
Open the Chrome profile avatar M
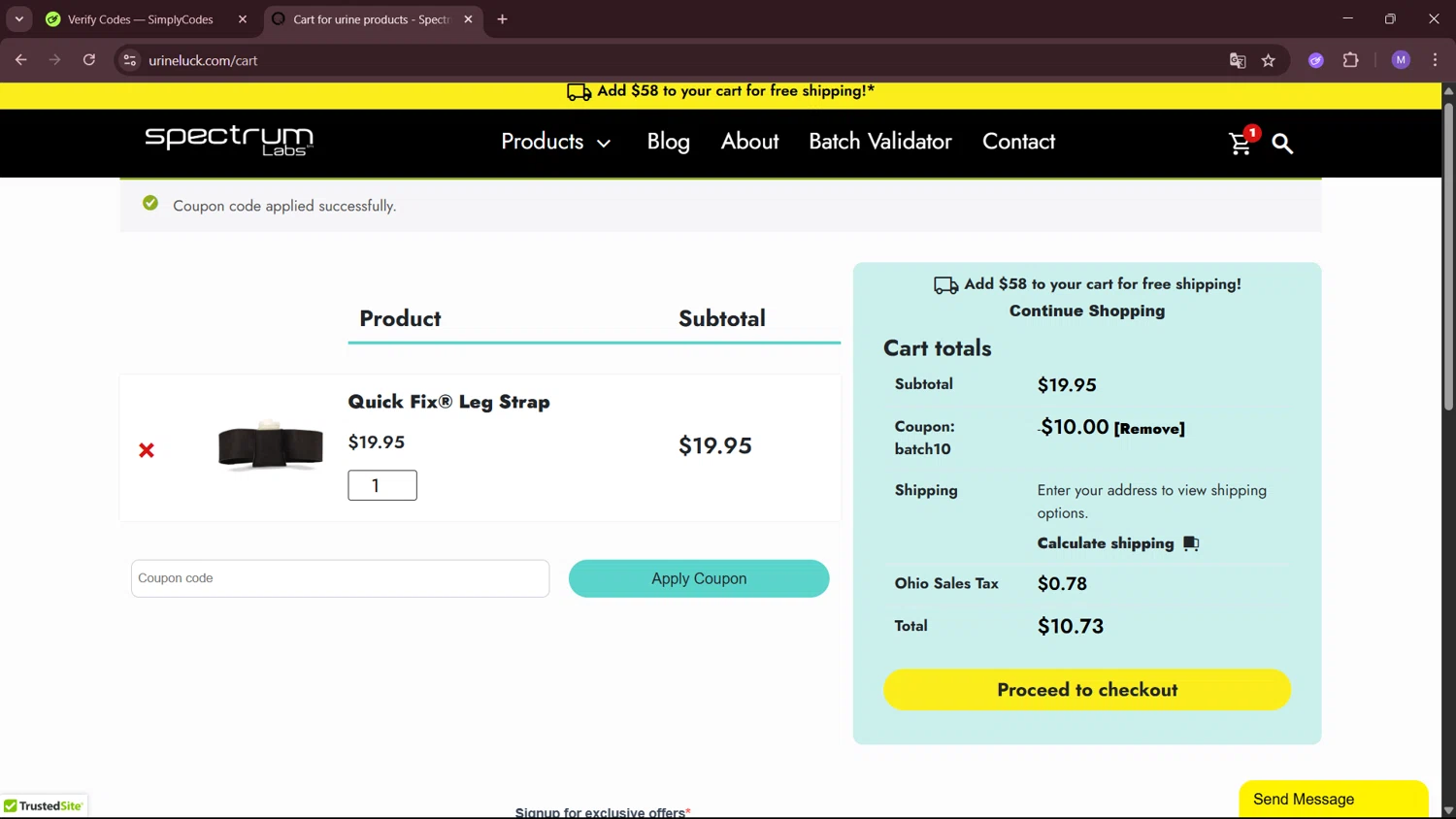point(1401,60)
